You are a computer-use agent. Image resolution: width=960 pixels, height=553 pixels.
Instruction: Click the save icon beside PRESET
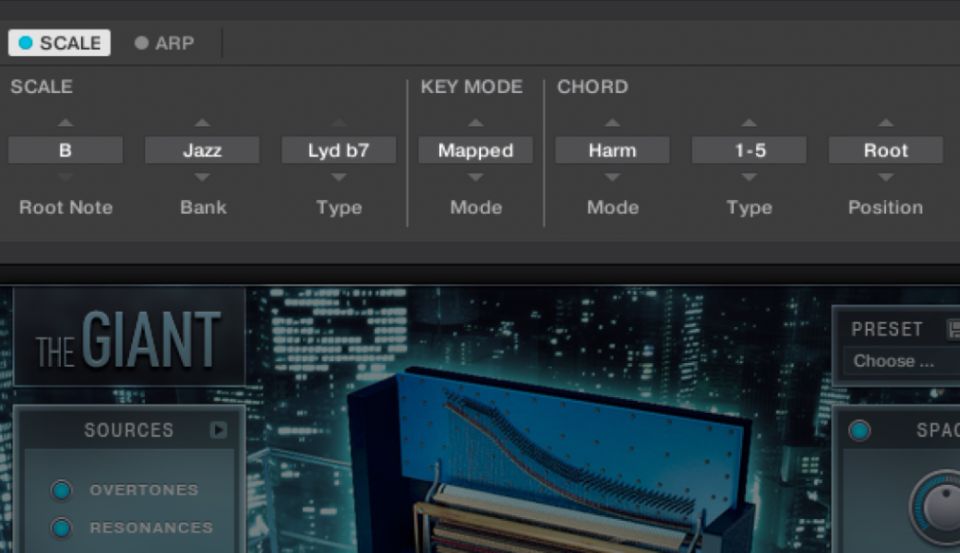pos(954,329)
